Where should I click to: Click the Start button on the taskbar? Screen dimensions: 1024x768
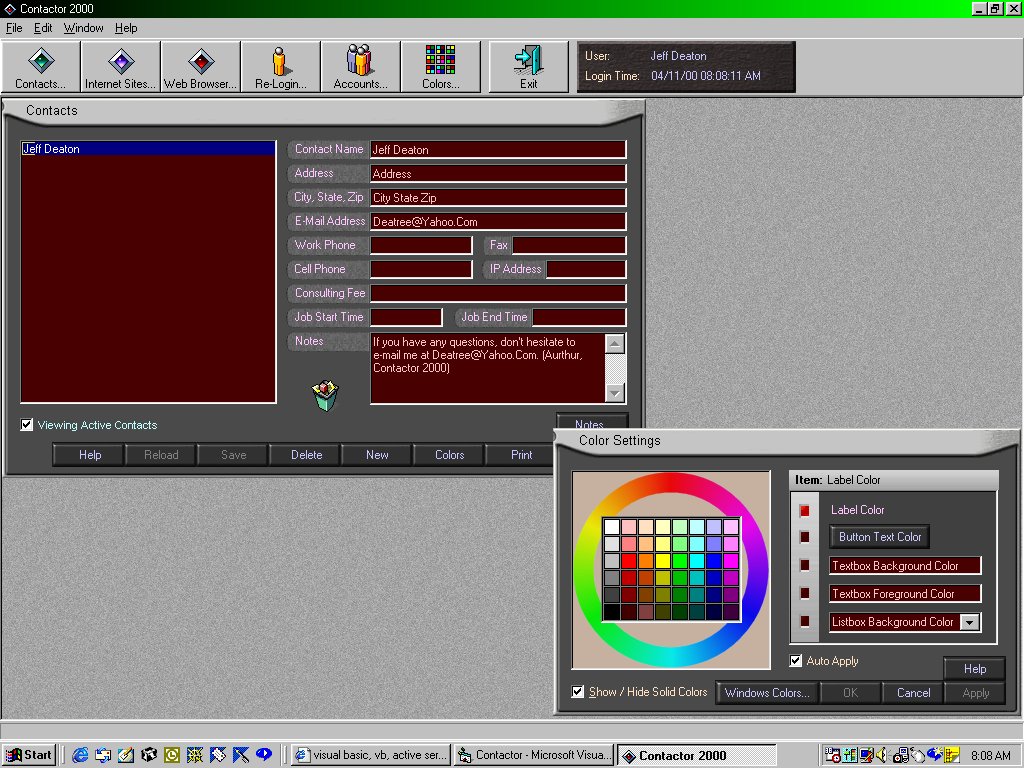pyautogui.click(x=29, y=755)
